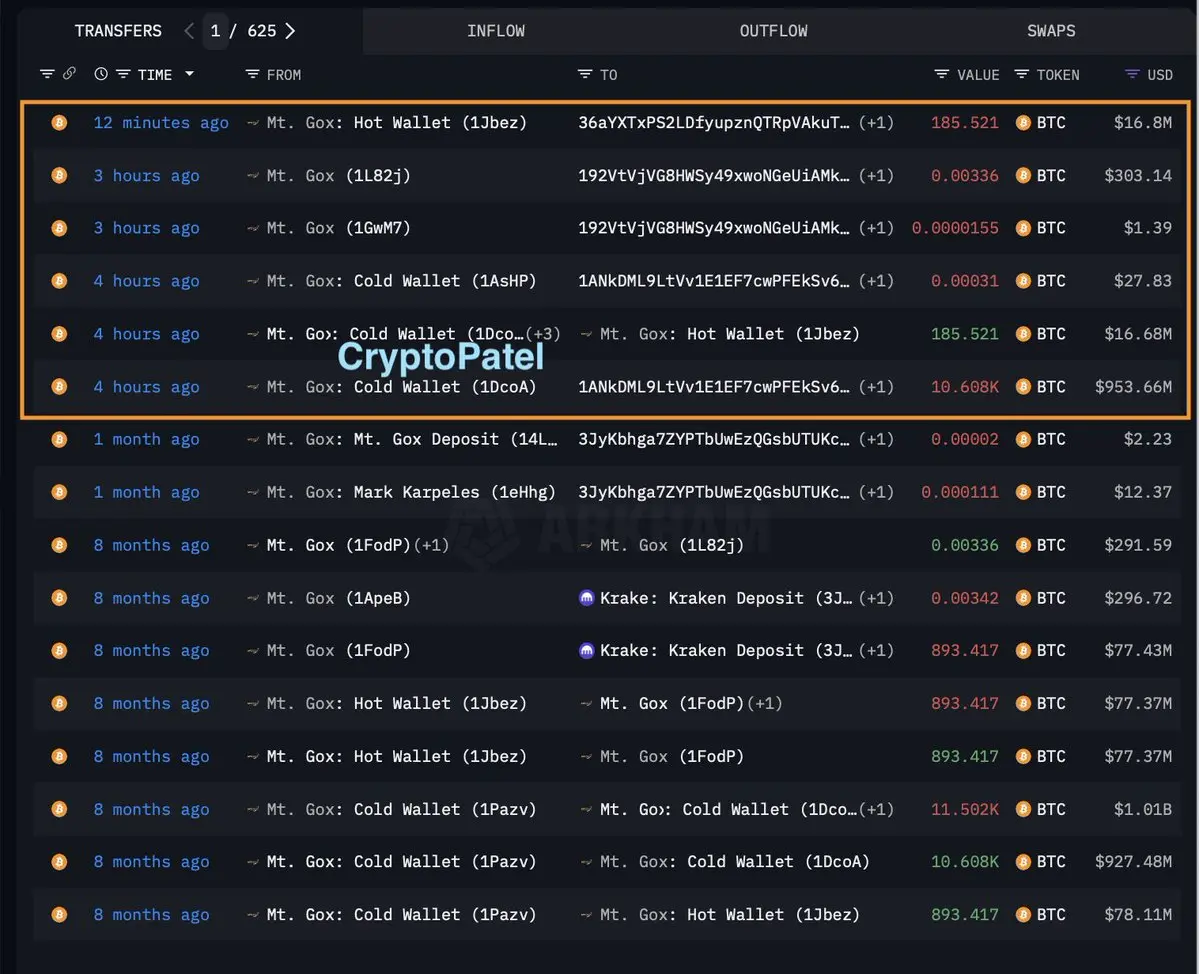1199x974 pixels.
Task: Click the Bitcoin icon in the 12 minutes ago row
Action: (59, 123)
